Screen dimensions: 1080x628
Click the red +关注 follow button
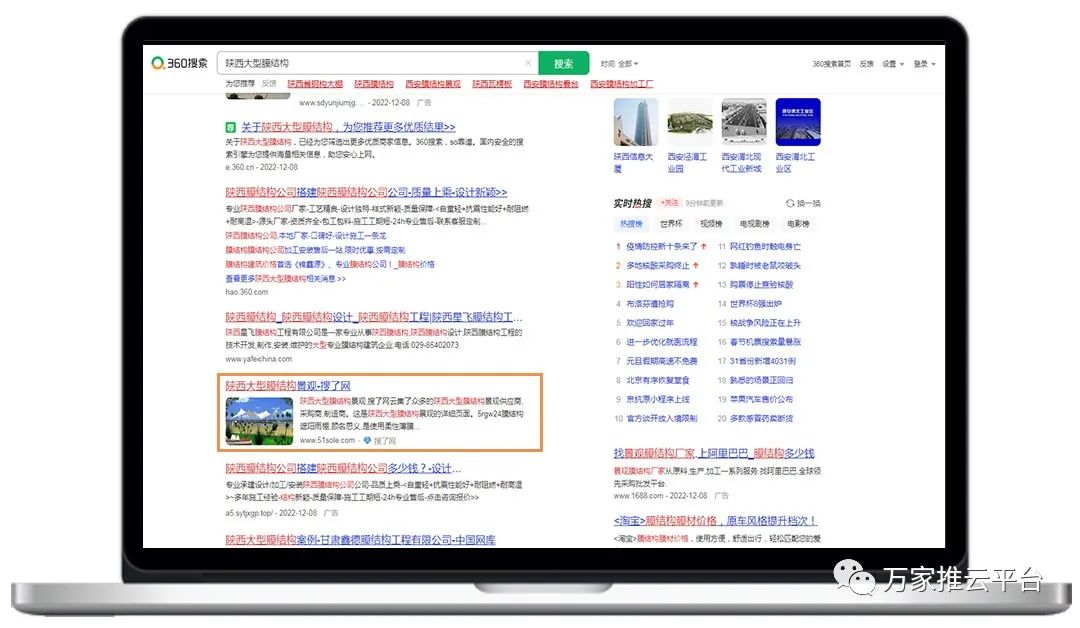[670, 203]
